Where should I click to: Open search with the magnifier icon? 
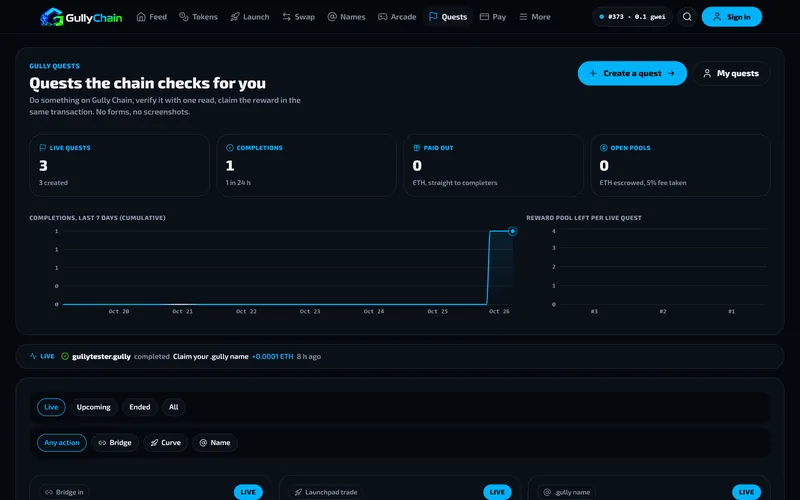coord(687,17)
